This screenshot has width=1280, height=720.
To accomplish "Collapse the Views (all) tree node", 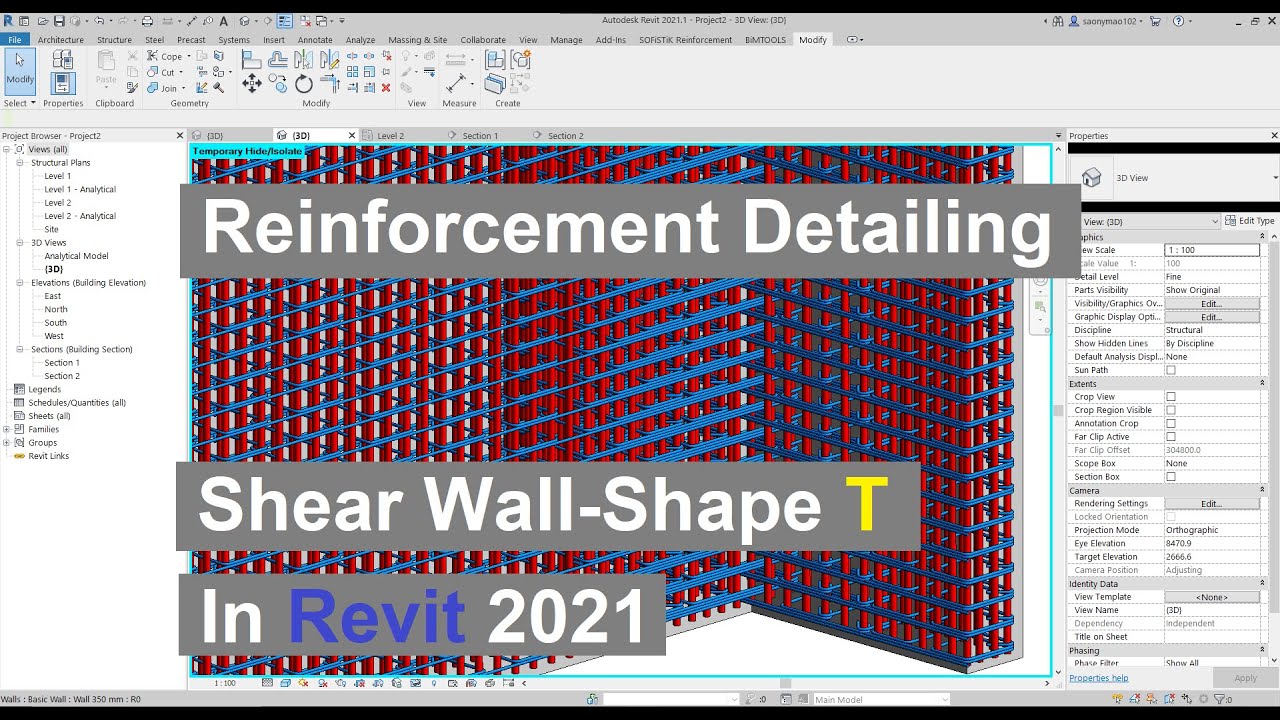I will pyautogui.click(x=6, y=149).
